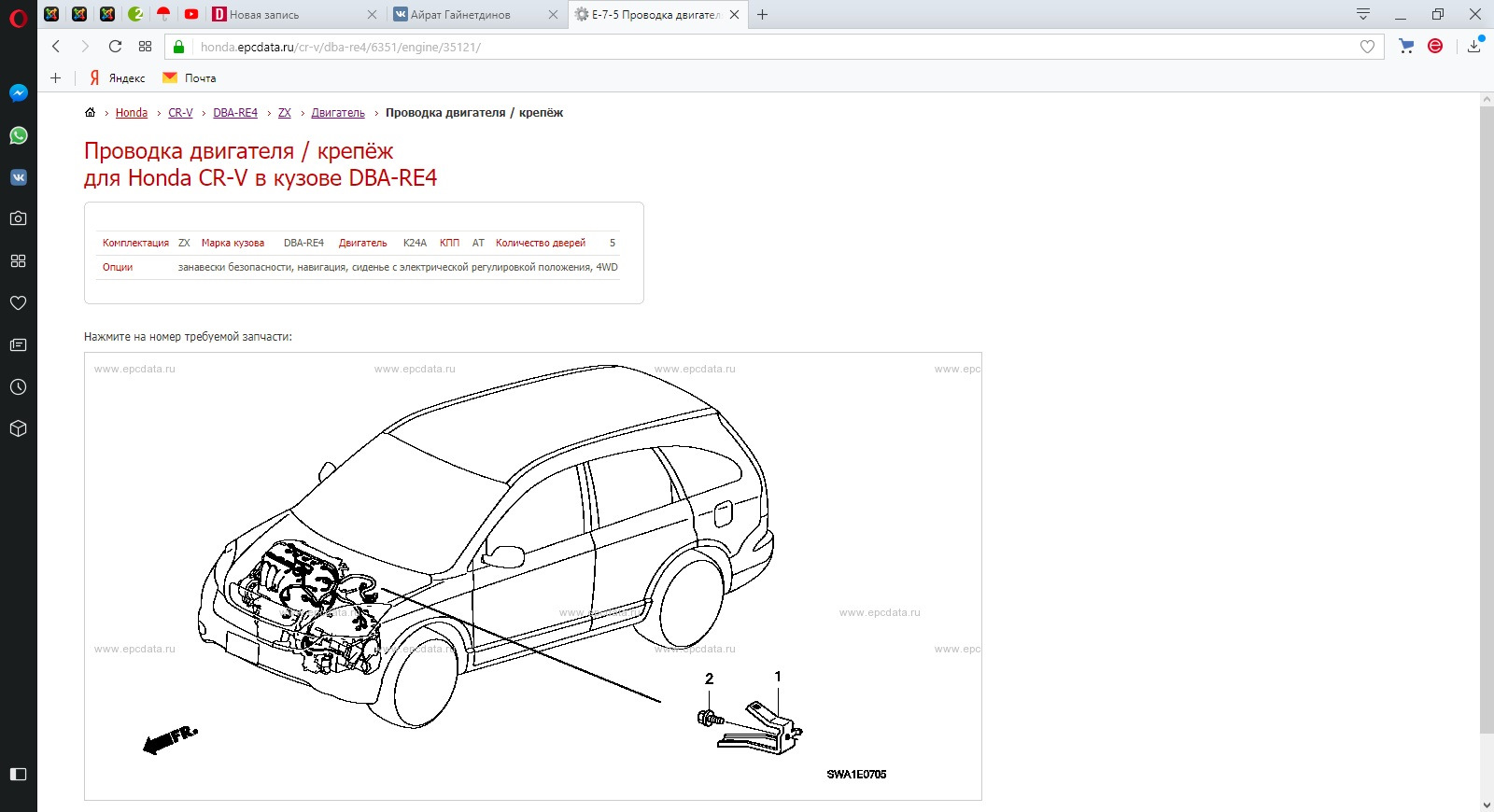This screenshot has width=1494, height=812.
Task: Go forward to the next page
Action: tap(85, 47)
